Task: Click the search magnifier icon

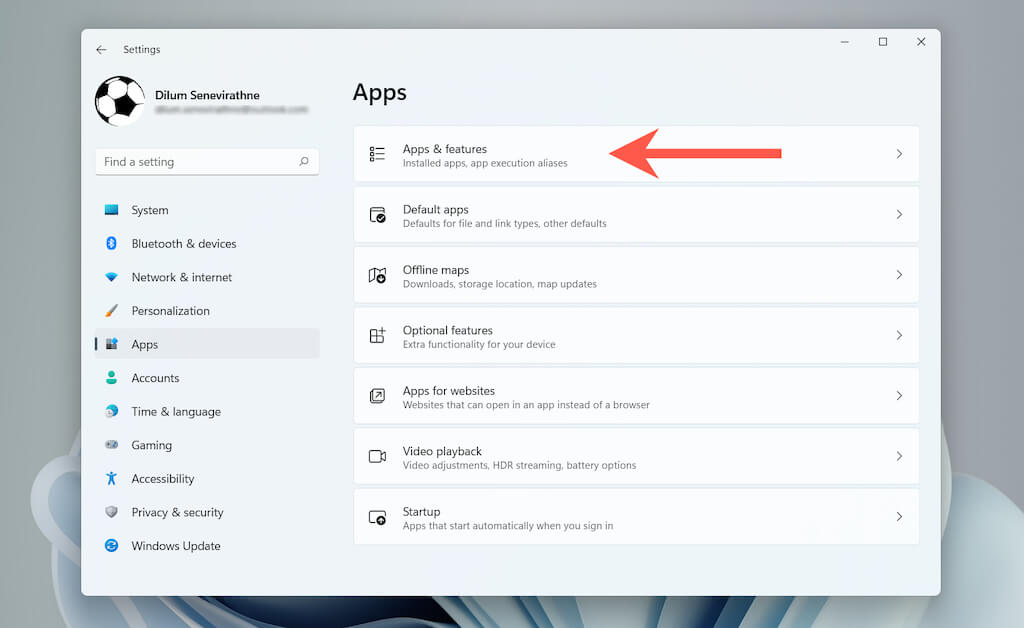Action: 304,161
